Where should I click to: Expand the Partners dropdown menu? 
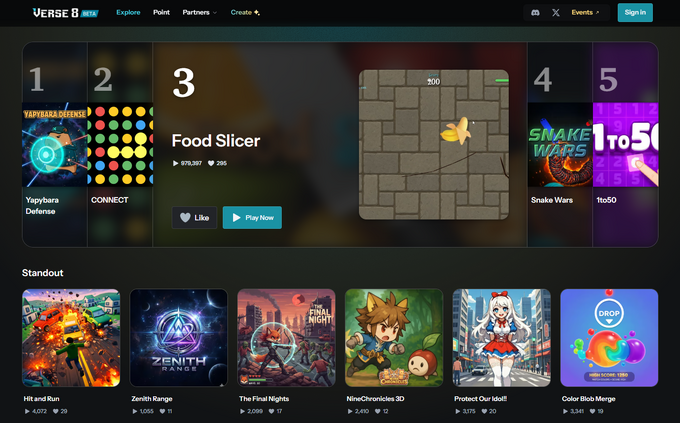pyautogui.click(x=199, y=13)
